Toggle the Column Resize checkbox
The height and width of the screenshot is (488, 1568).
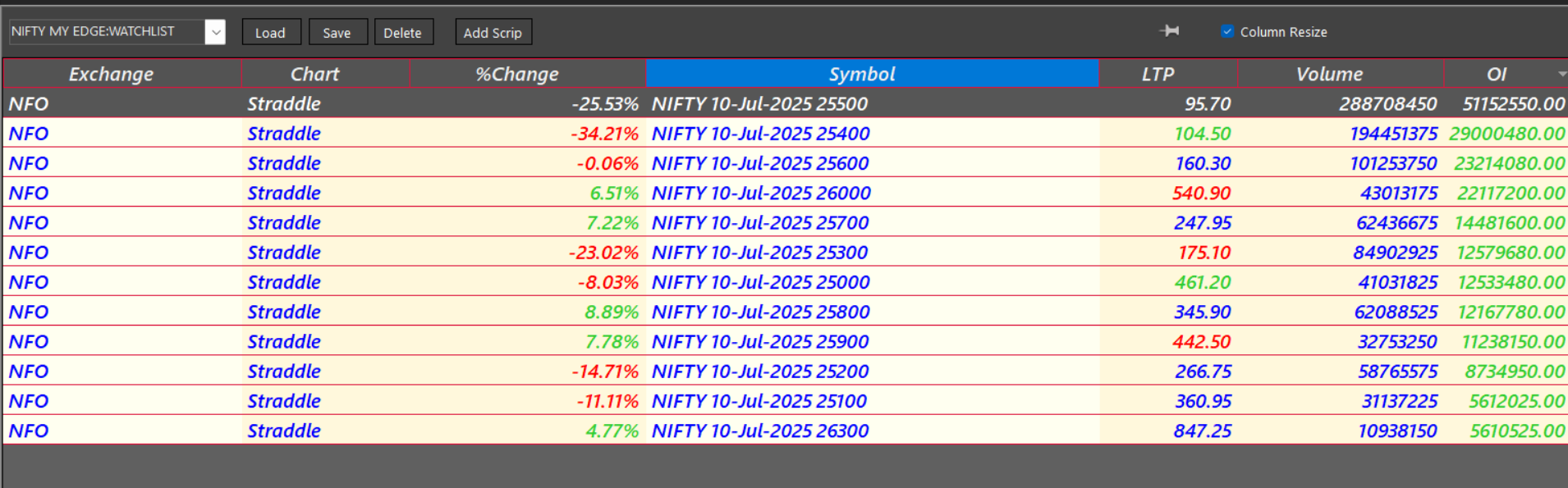1227,31
